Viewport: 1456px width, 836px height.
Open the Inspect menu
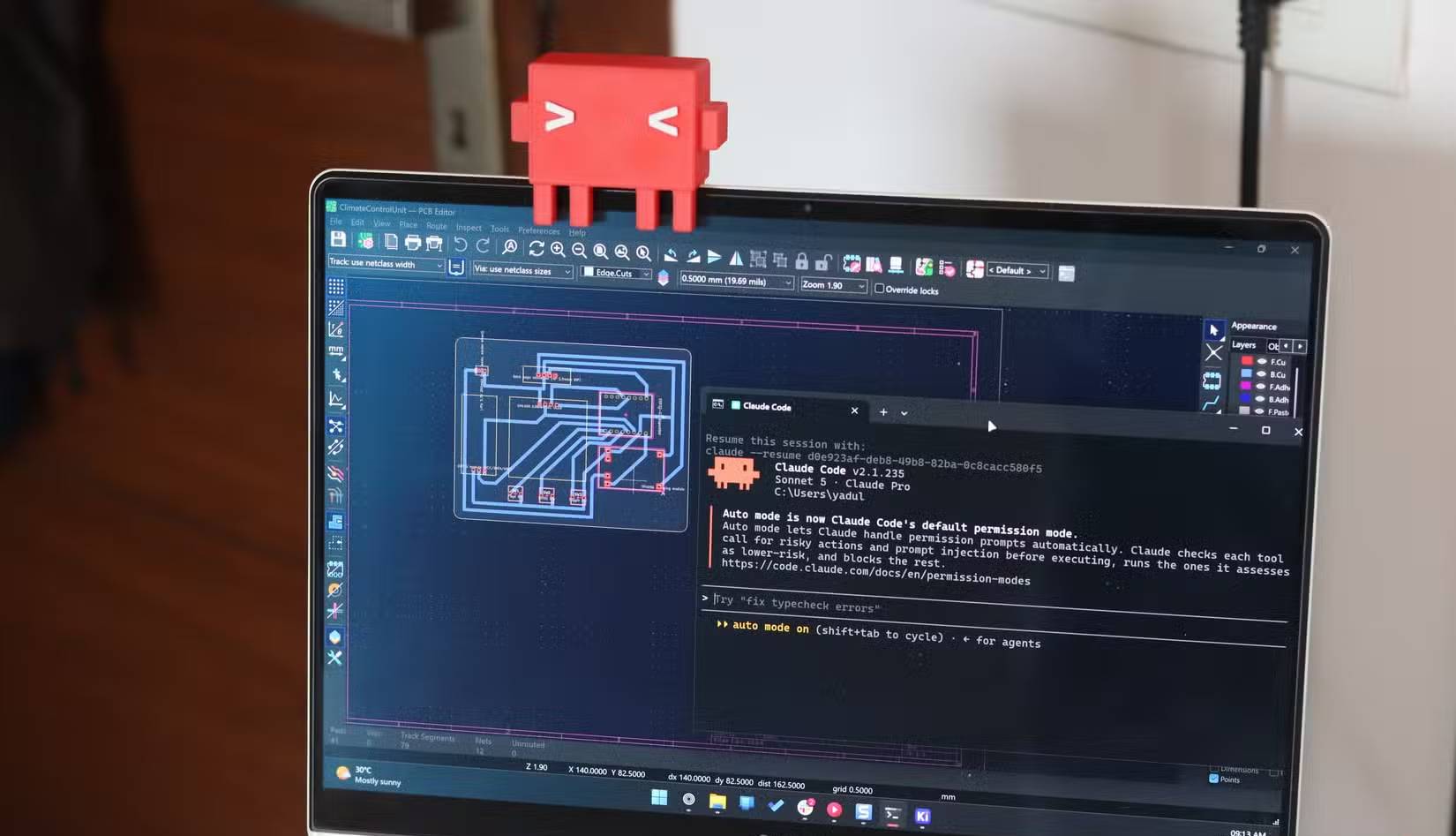pyautogui.click(x=469, y=228)
